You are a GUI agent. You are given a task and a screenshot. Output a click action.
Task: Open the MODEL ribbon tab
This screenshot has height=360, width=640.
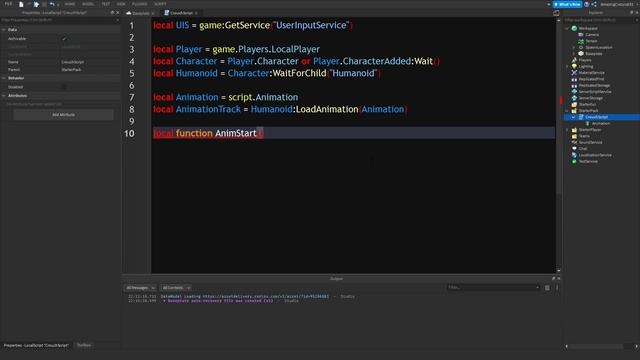tap(88, 4)
